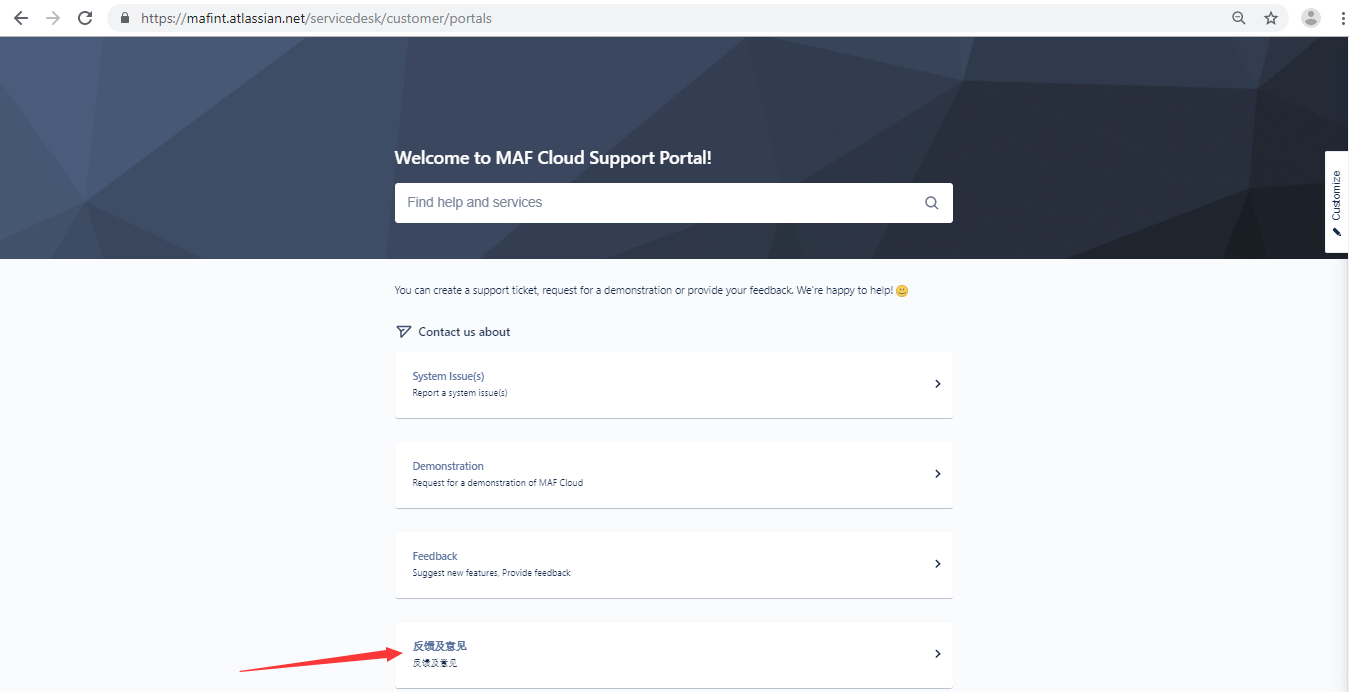
Task: Click the Contact us about paper-plane icon
Action: click(x=404, y=332)
